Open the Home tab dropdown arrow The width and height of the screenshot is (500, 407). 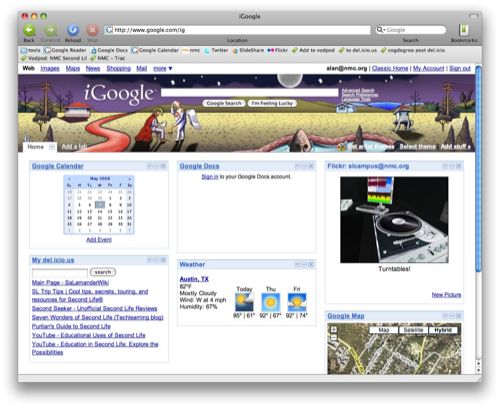pyautogui.click(x=52, y=147)
